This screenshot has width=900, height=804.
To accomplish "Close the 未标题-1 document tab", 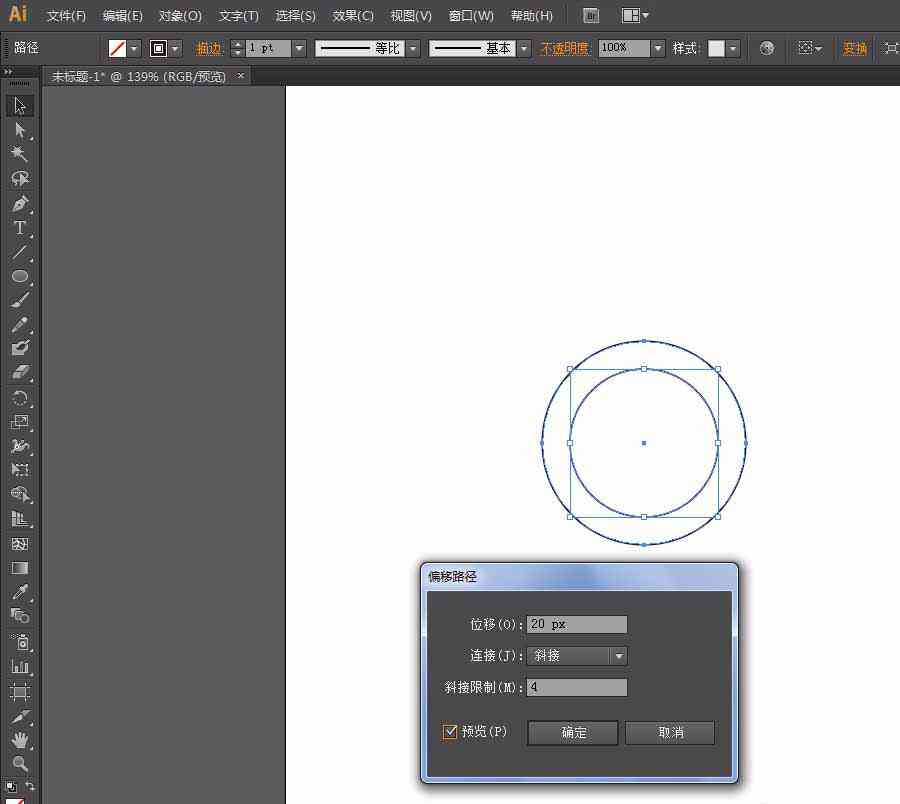I will tap(240, 75).
